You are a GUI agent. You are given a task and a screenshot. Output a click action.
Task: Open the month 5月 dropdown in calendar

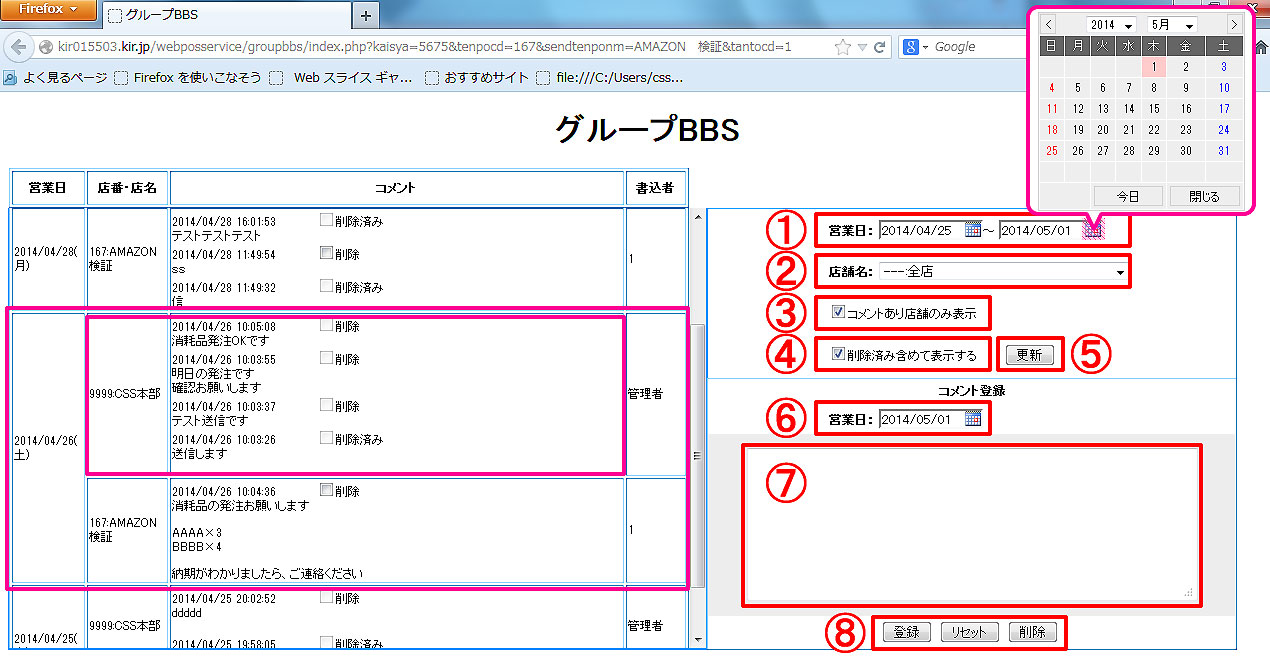[x=1173, y=24]
